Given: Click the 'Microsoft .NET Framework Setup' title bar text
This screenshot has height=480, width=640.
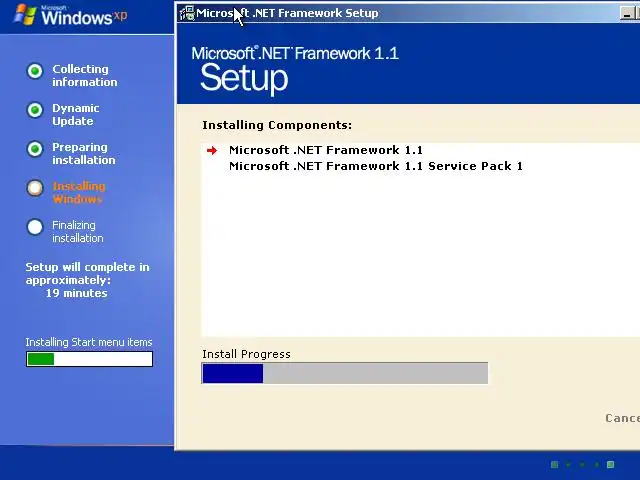Looking at the screenshot, I should [x=287, y=13].
